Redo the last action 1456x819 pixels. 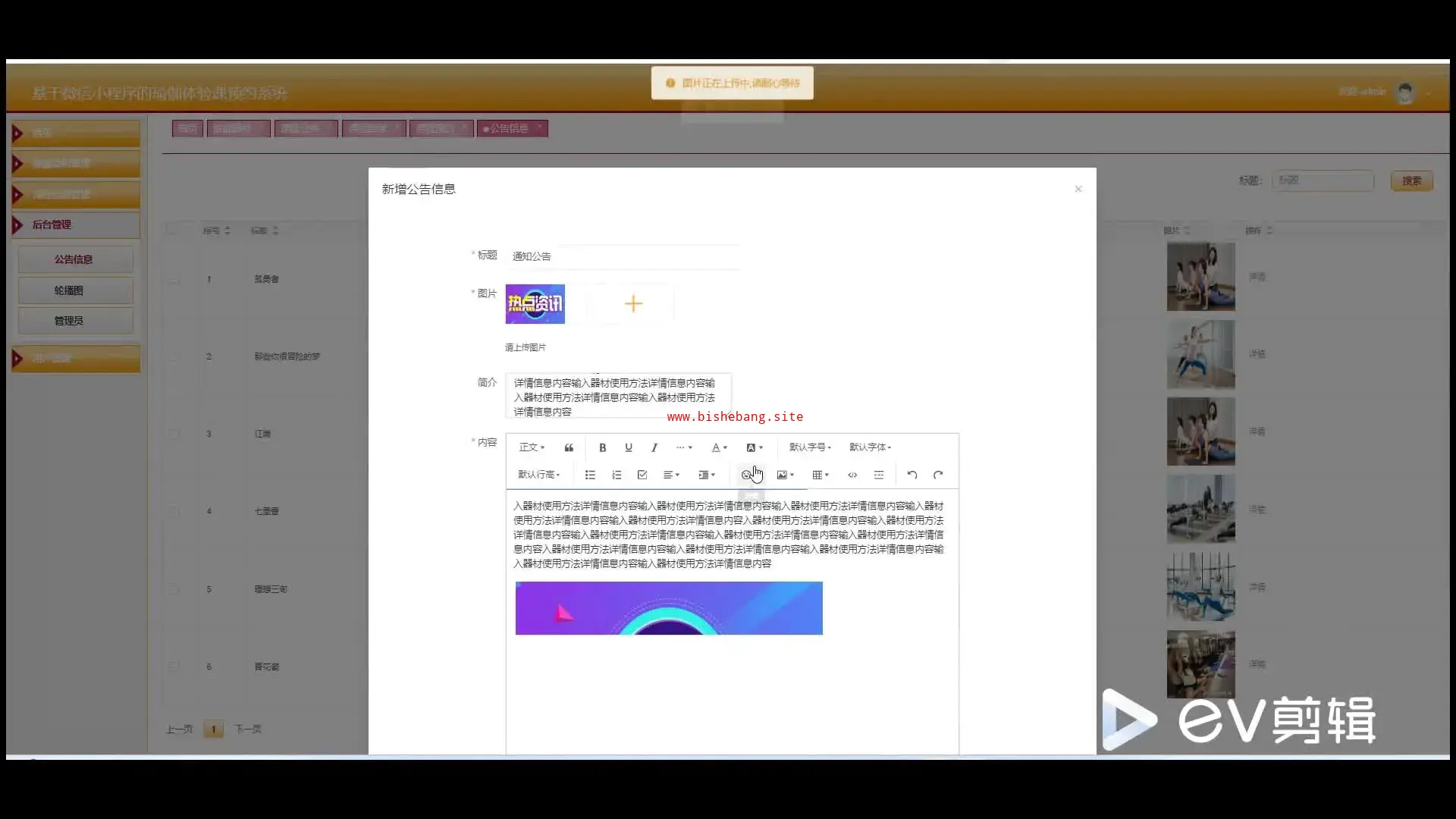(938, 475)
